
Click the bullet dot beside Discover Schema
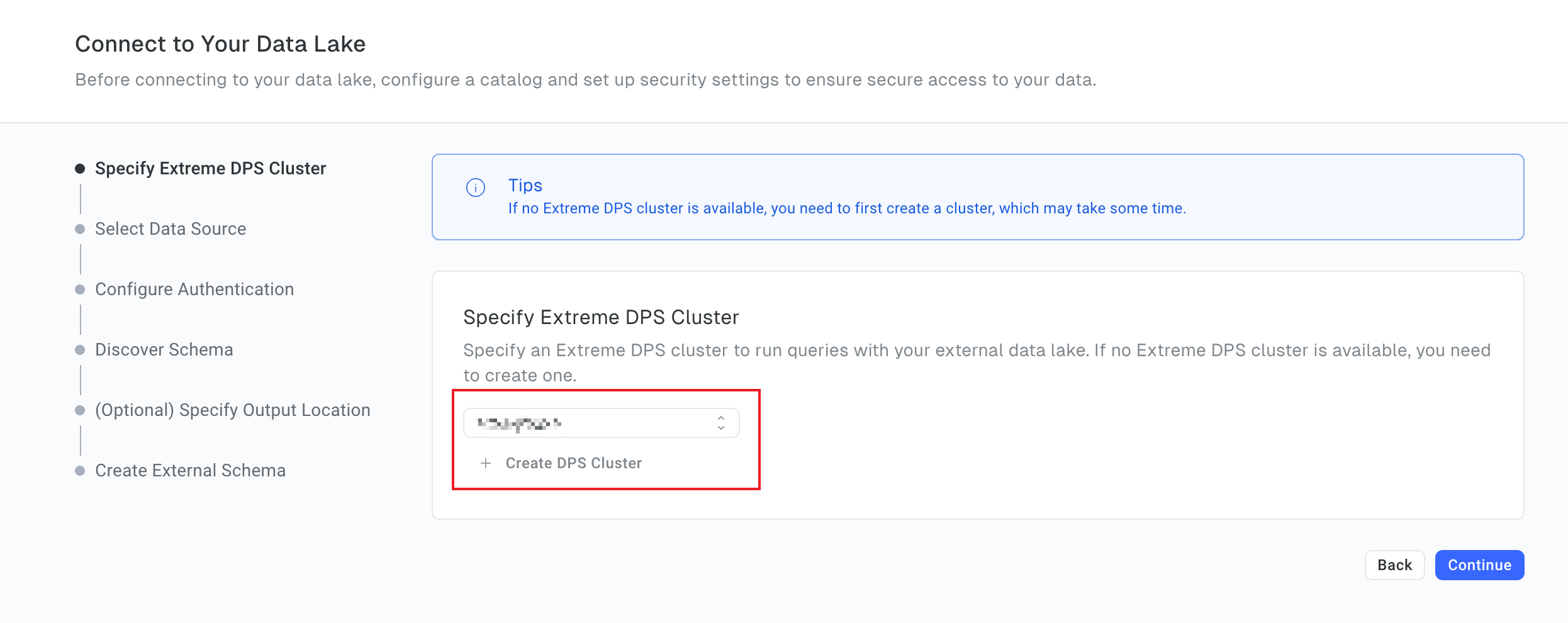(x=80, y=350)
